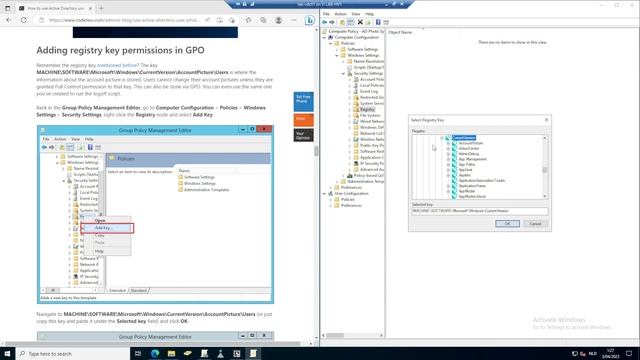Image resolution: width=640 pixels, height=360 pixels.
Task: Expand the Applets registry key
Action: [448, 175]
